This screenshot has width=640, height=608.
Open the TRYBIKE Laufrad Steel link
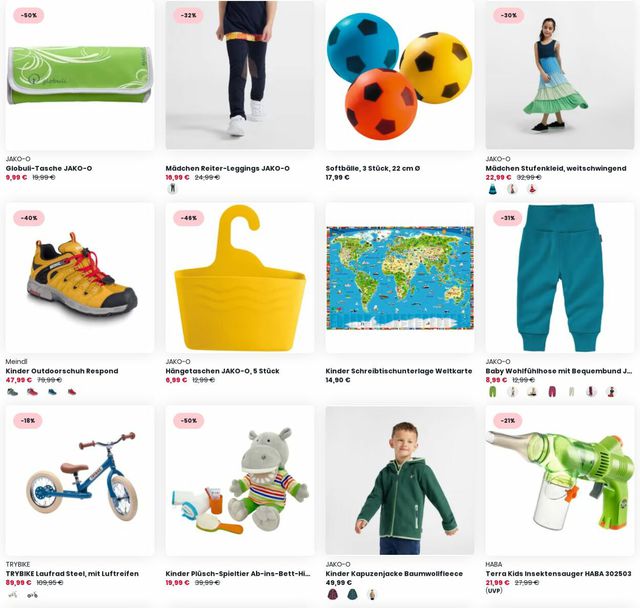coord(72,574)
